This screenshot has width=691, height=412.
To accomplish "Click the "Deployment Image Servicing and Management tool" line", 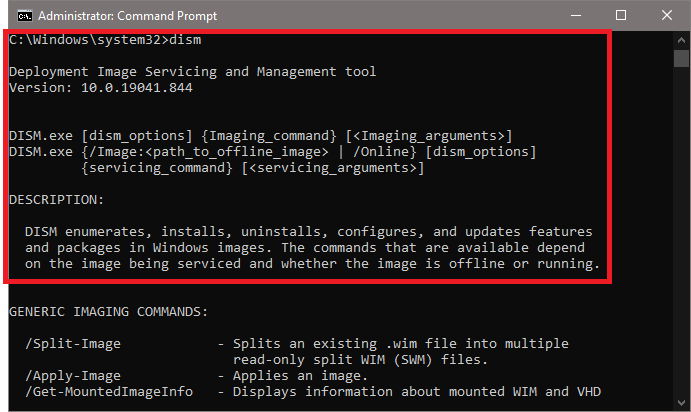I will pos(192,72).
